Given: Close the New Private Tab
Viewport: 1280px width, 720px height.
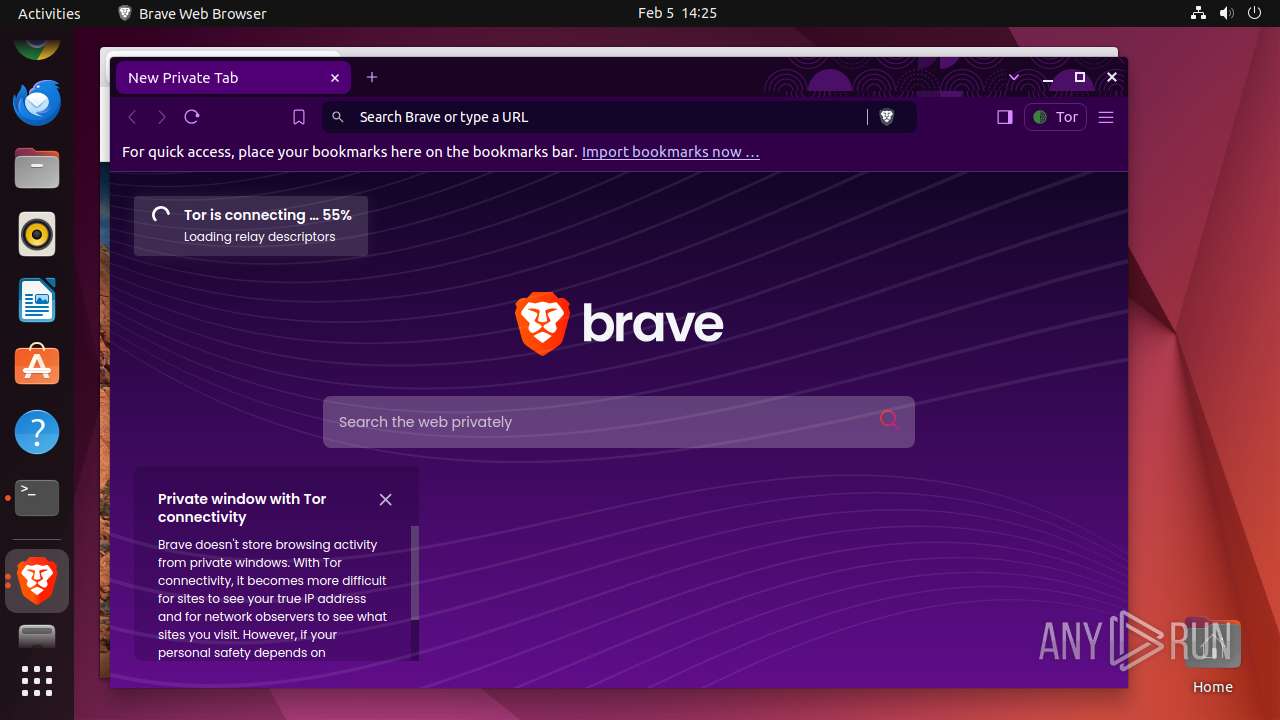Looking at the screenshot, I should [335, 78].
